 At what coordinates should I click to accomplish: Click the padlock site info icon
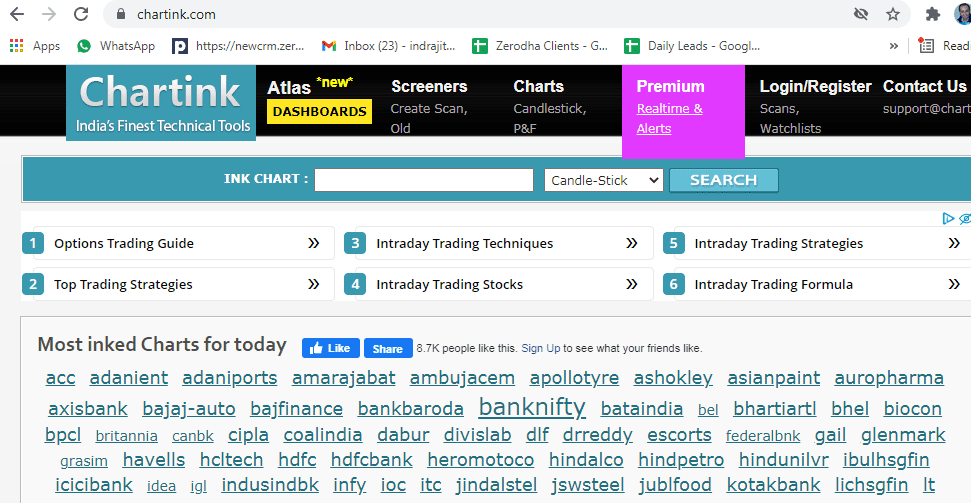coord(121,14)
